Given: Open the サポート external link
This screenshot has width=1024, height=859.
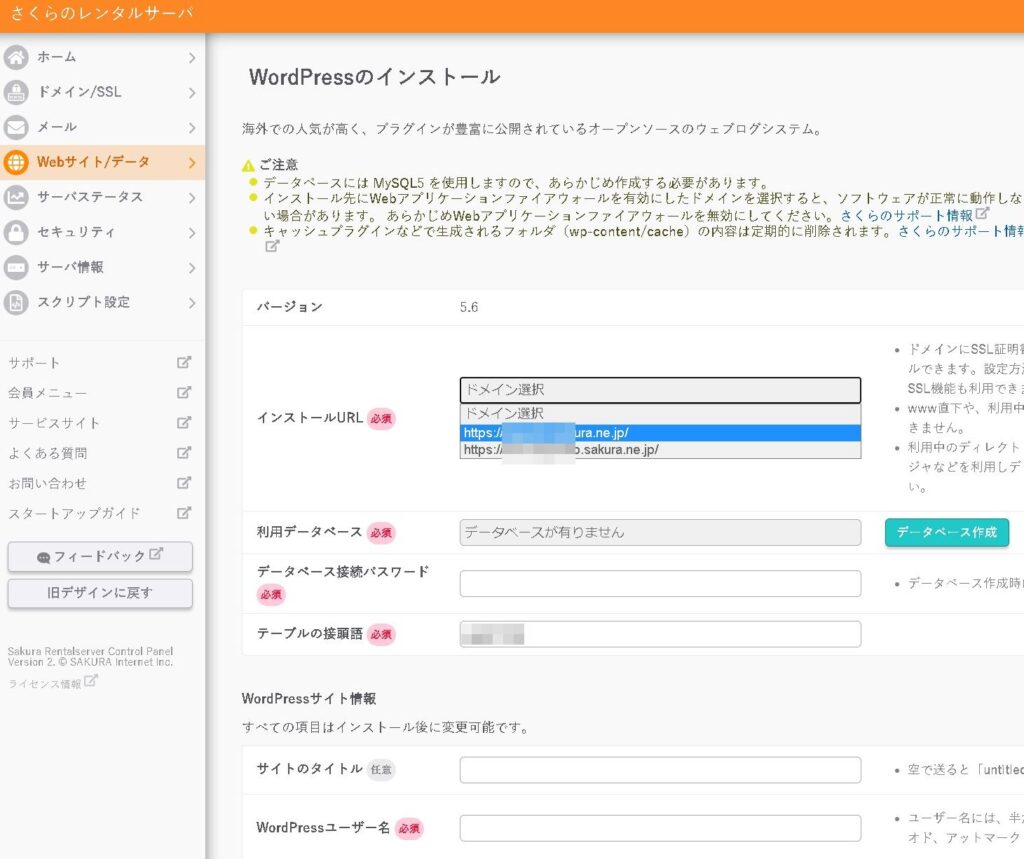Looking at the screenshot, I should [x=35, y=363].
